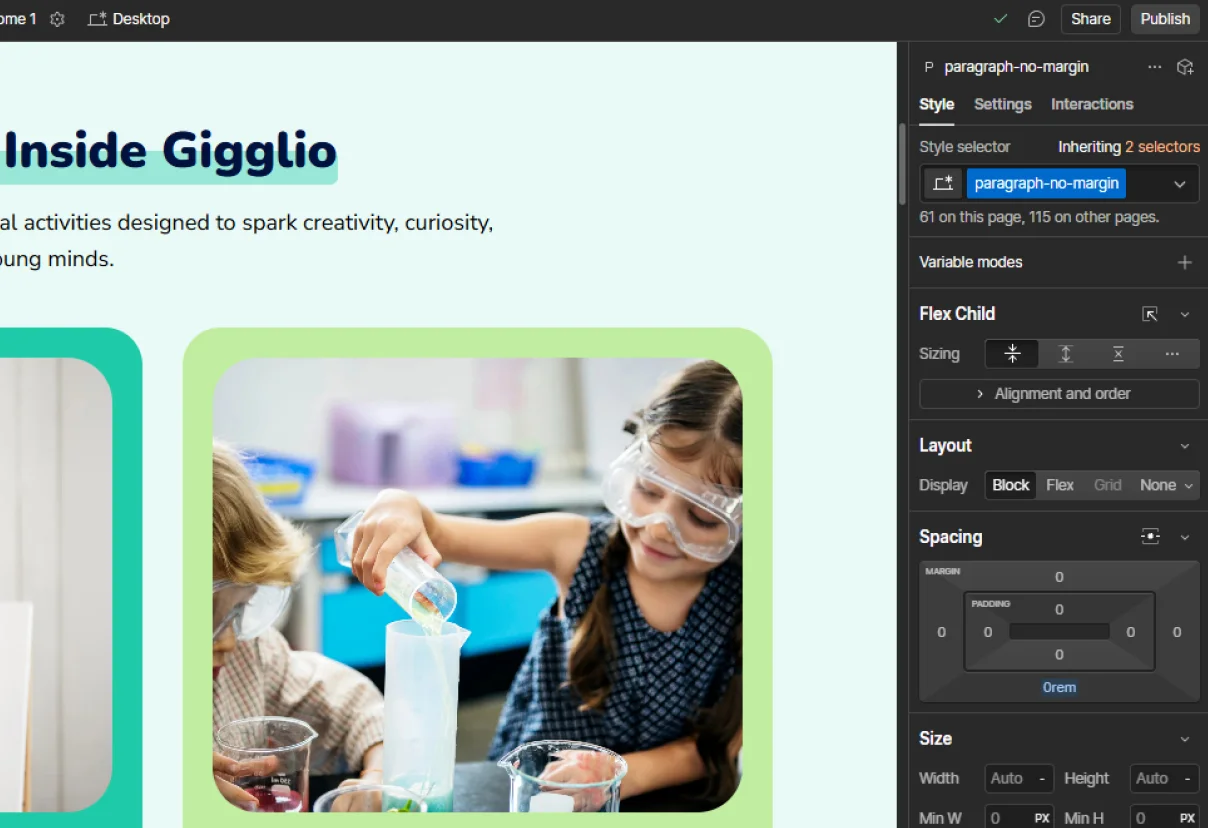Open page settings gear icon
Image resolution: width=1208 pixels, height=828 pixels.
57,19
